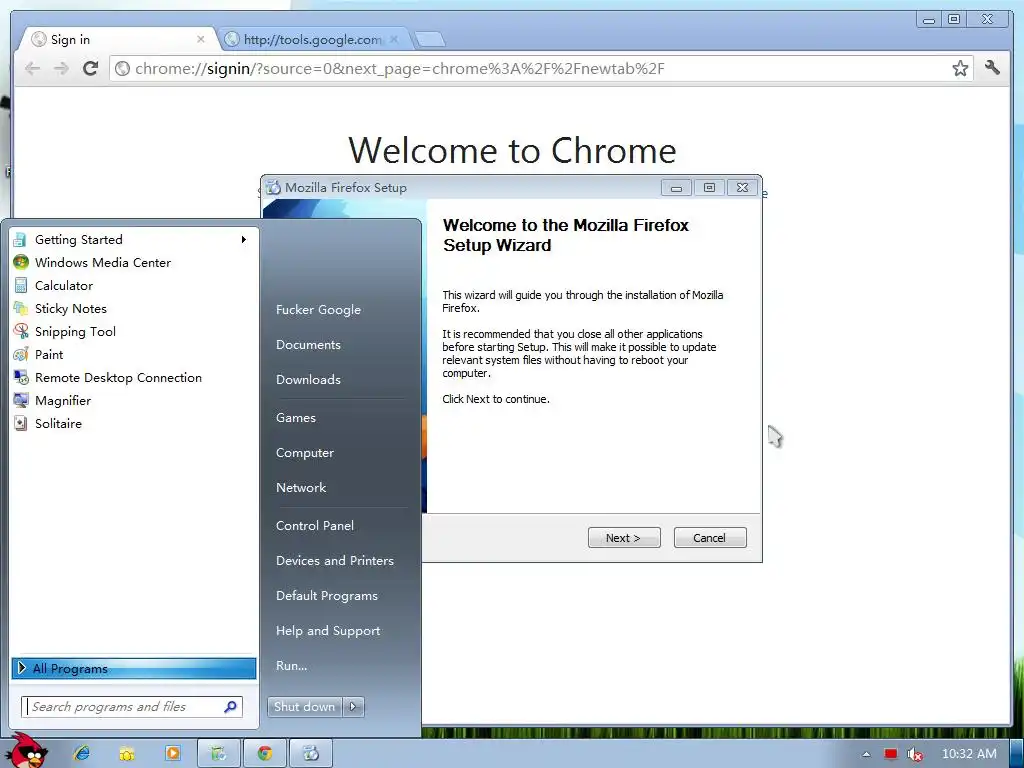Open Calculator from the Start menu
The width and height of the screenshot is (1024, 768).
tap(133, 285)
